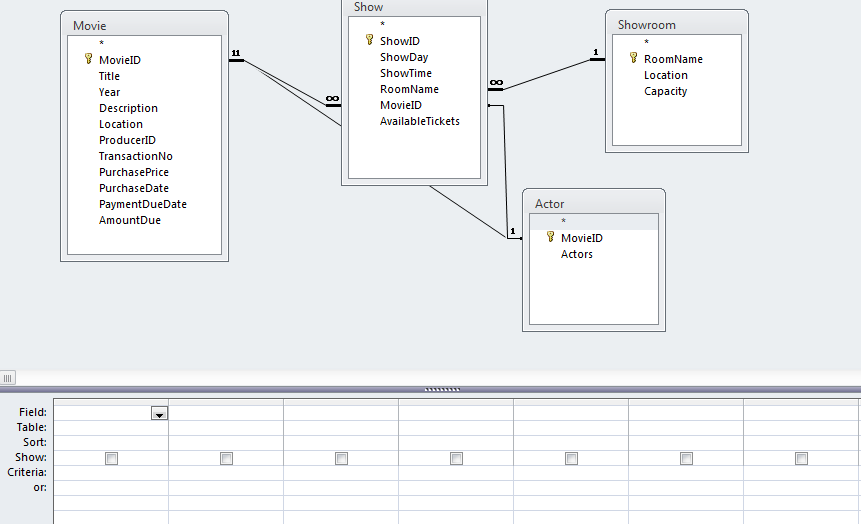Tick the Show checkbox in the second grid column

226,458
